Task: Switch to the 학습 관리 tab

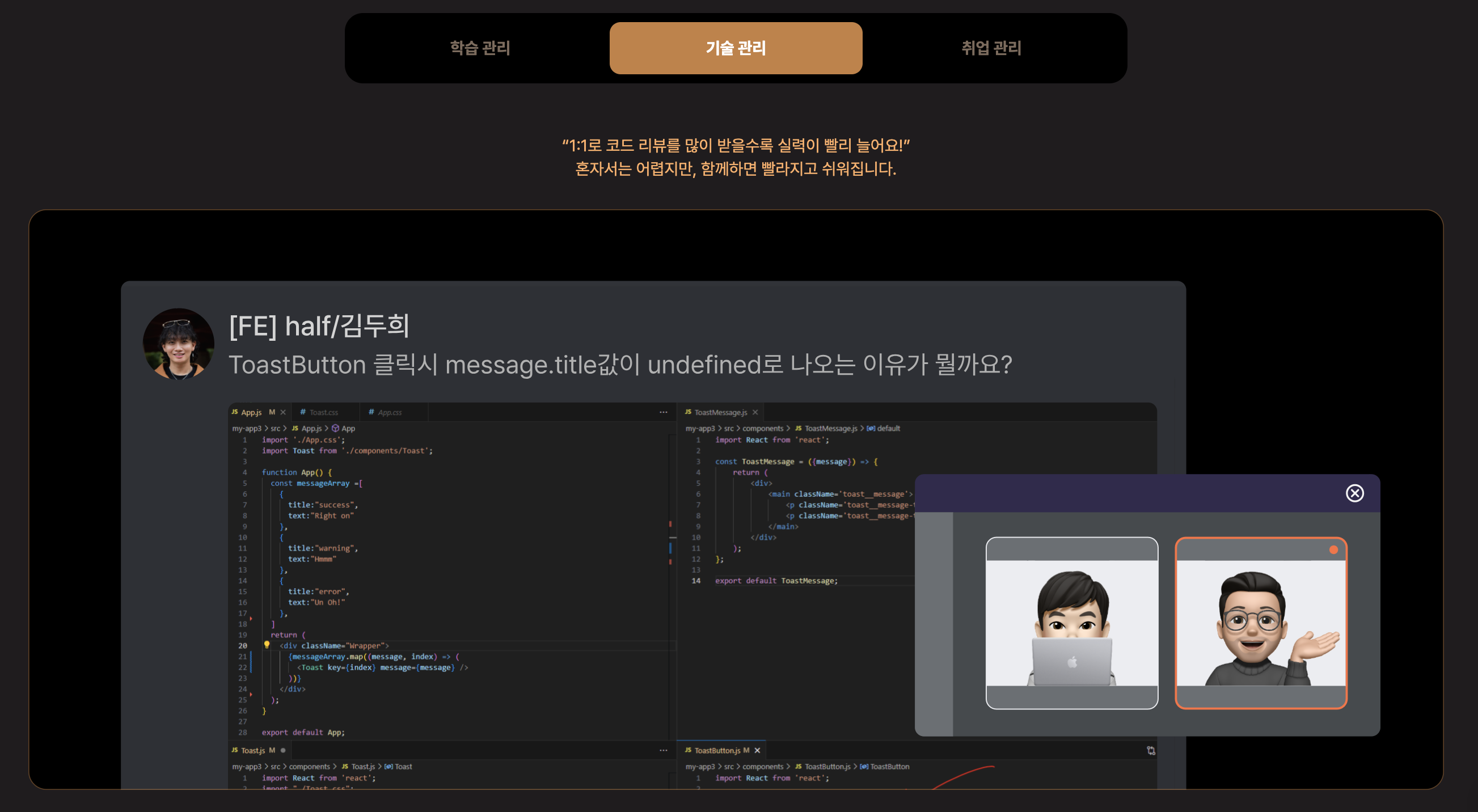Action: pos(480,48)
